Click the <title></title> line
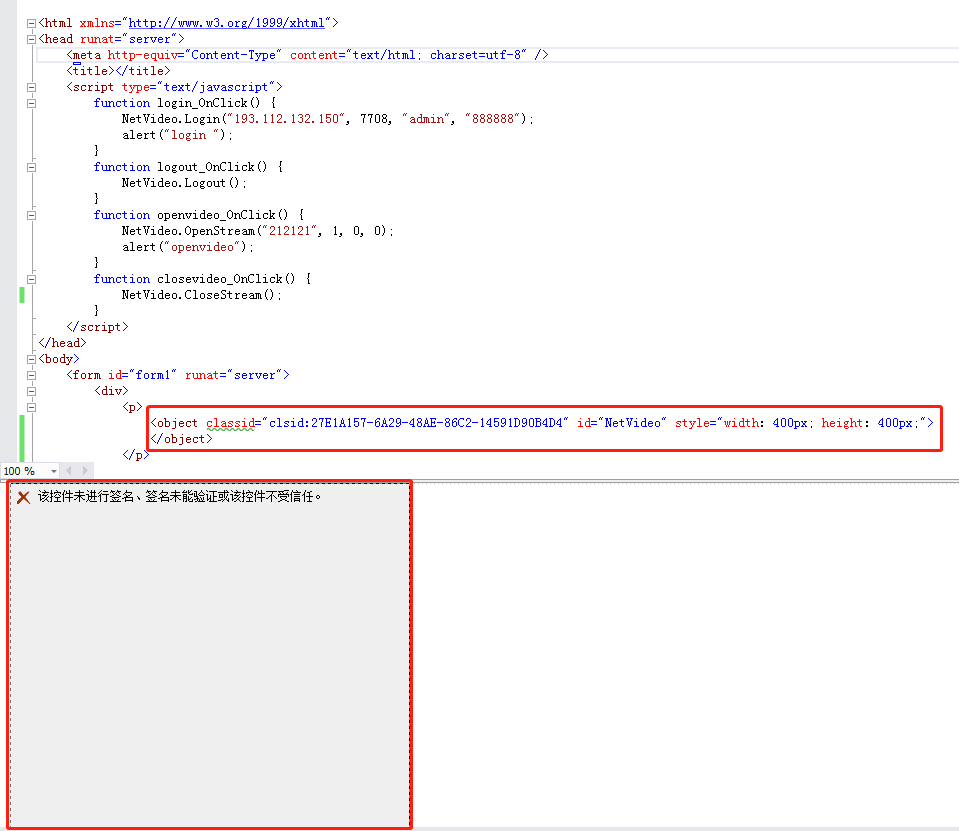The width and height of the screenshot is (959, 831). 118,71
